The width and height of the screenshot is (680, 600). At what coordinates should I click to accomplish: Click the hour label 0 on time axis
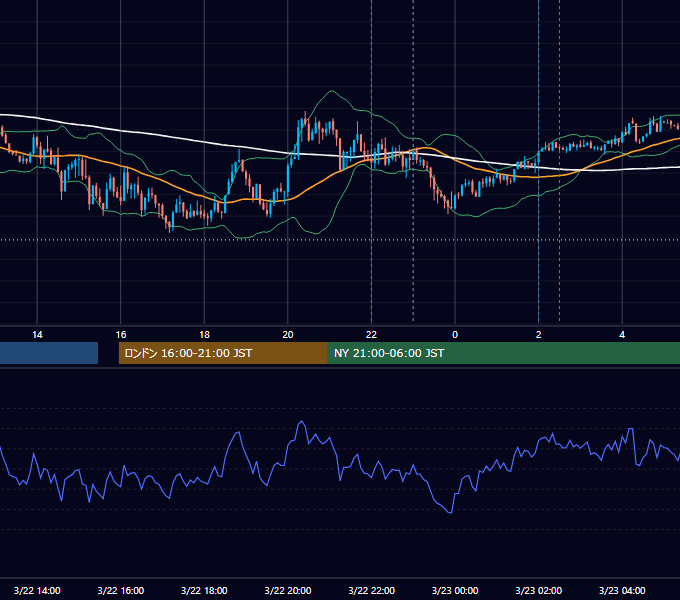click(x=455, y=335)
